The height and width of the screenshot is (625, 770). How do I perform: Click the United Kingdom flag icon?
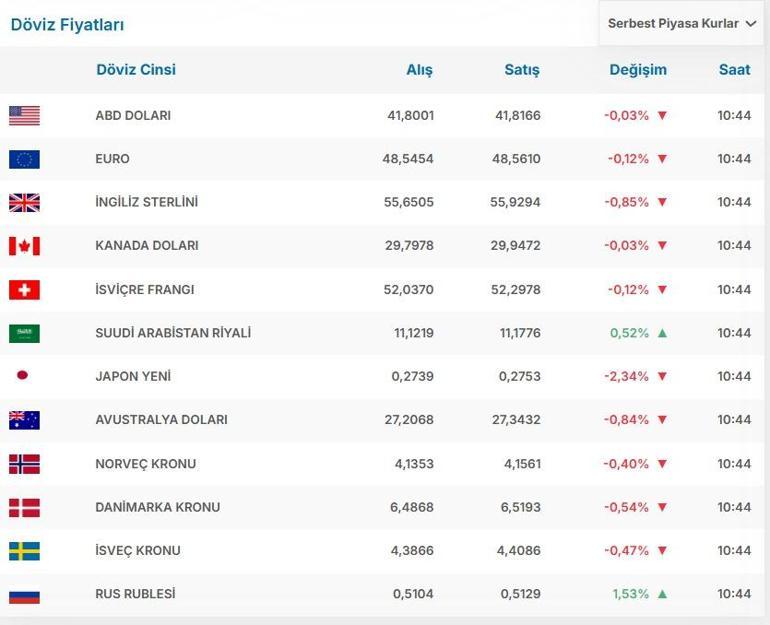[x=24, y=203]
